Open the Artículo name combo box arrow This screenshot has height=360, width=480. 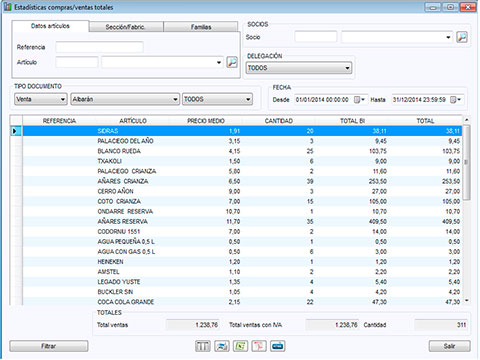(219, 62)
